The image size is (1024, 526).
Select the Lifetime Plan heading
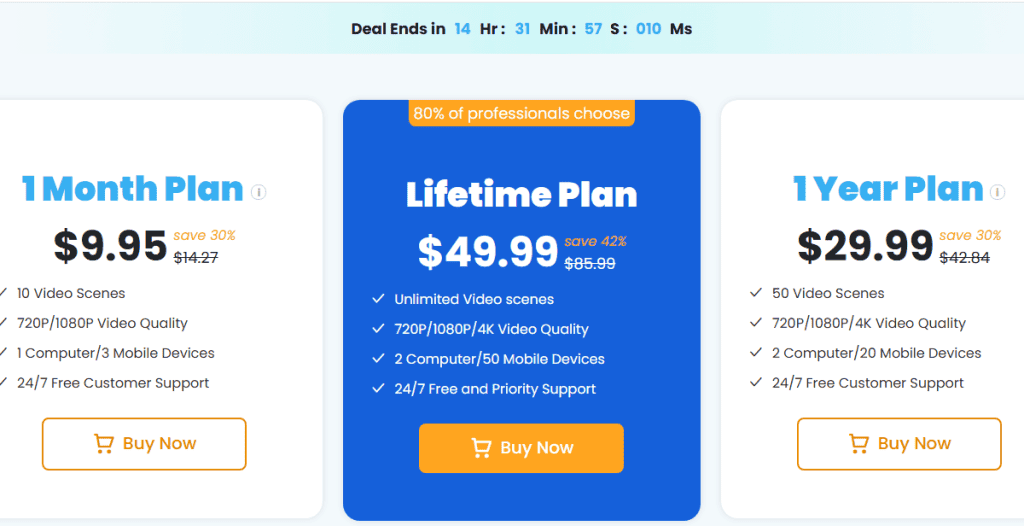coord(521,195)
